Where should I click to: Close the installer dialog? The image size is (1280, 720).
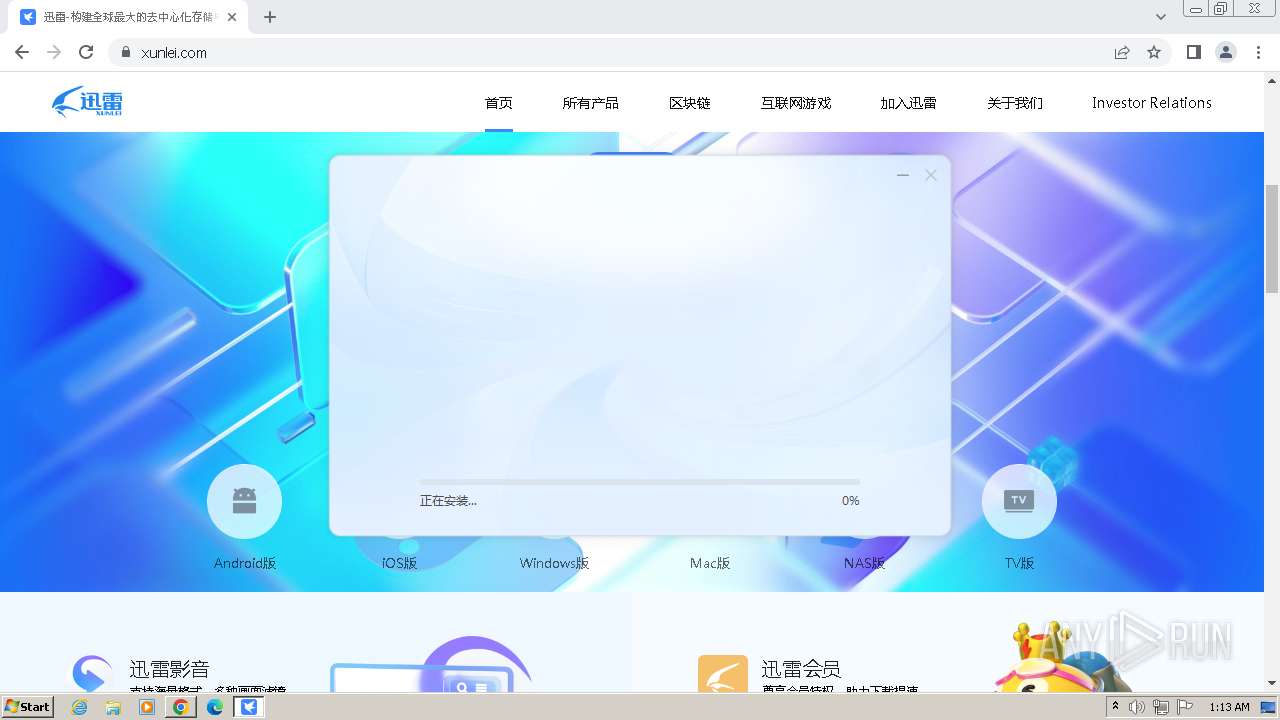(x=931, y=175)
